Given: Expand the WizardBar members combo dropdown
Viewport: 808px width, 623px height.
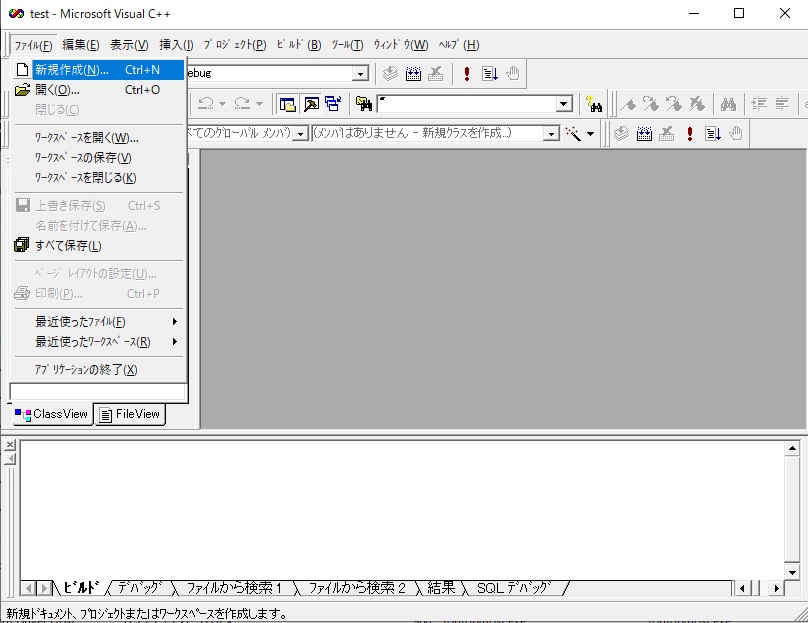Looking at the screenshot, I should (551, 134).
